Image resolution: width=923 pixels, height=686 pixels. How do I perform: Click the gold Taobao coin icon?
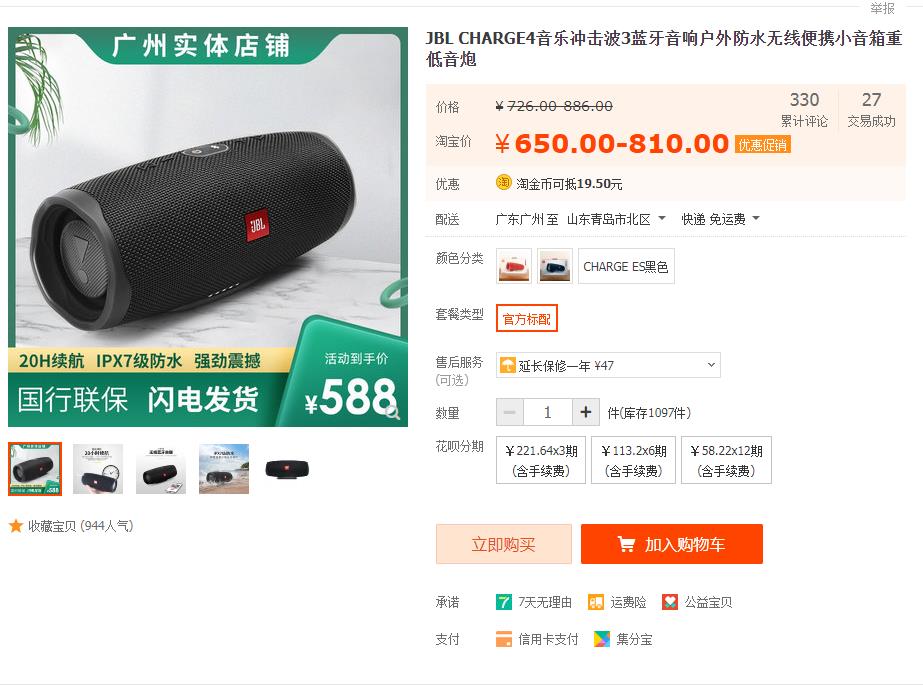pos(504,183)
